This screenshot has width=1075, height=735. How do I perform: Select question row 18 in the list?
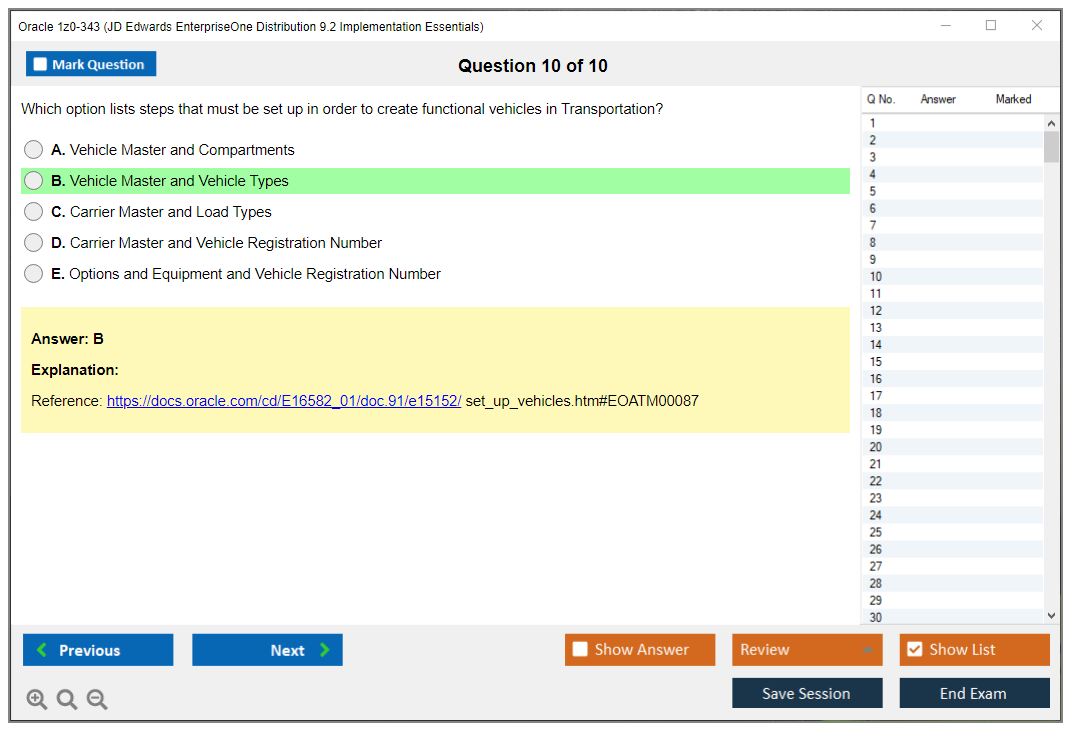[x=952, y=413]
